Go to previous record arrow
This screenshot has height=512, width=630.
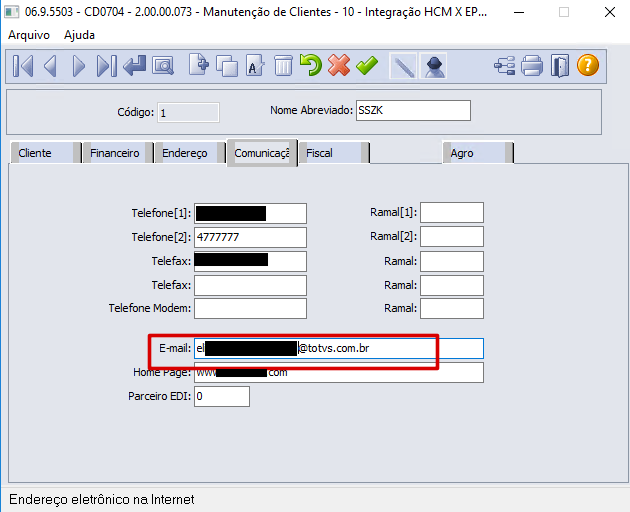click(x=51, y=66)
